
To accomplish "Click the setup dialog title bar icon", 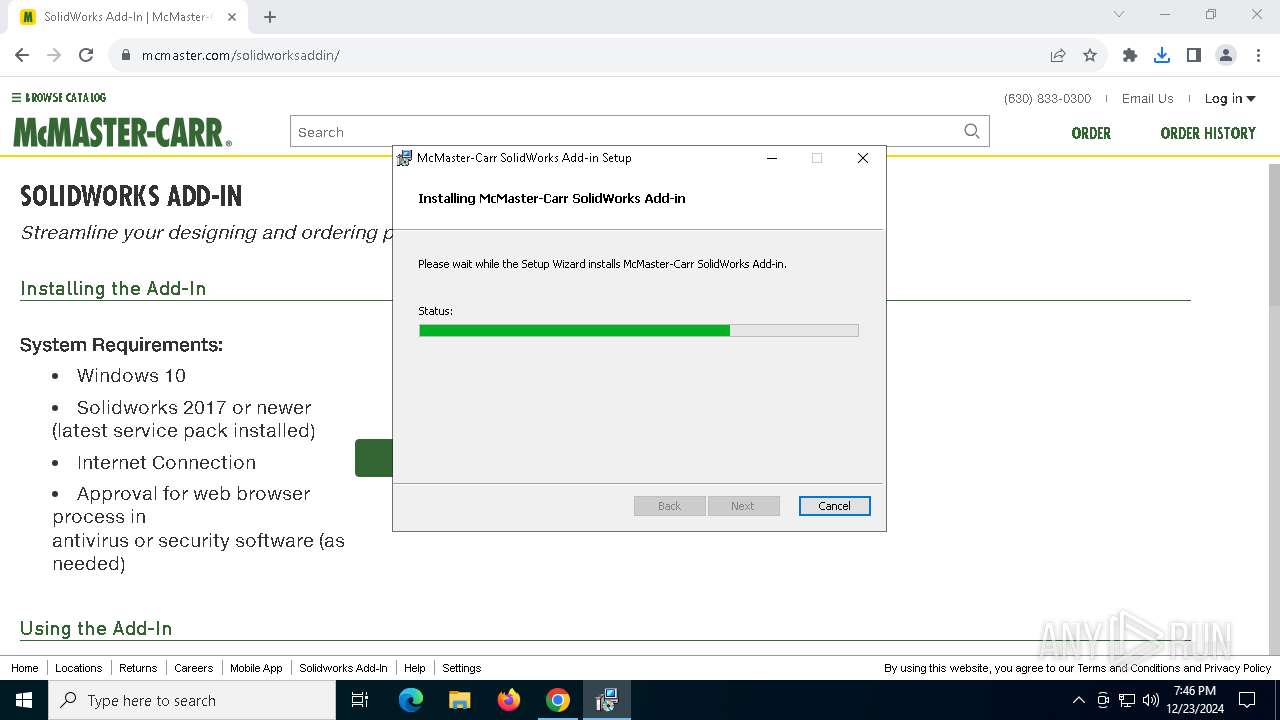I will (404, 158).
